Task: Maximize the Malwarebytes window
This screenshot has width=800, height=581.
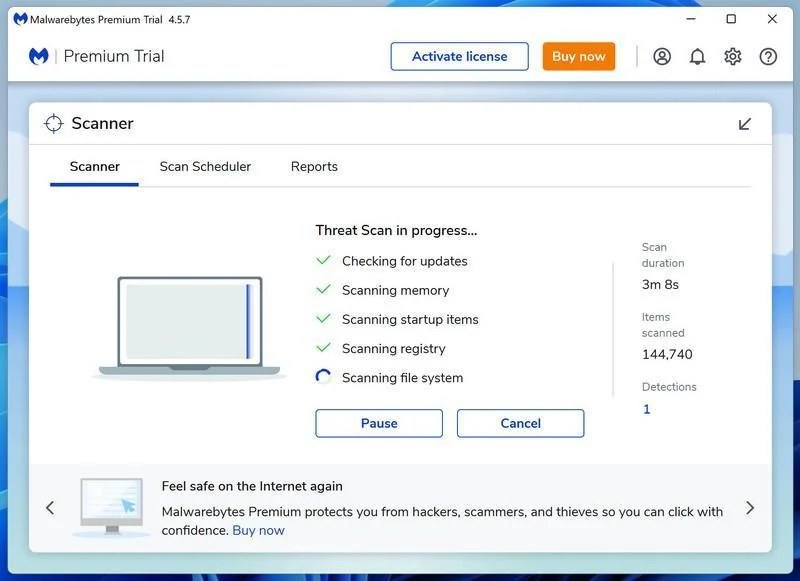Action: click(731, 19)
